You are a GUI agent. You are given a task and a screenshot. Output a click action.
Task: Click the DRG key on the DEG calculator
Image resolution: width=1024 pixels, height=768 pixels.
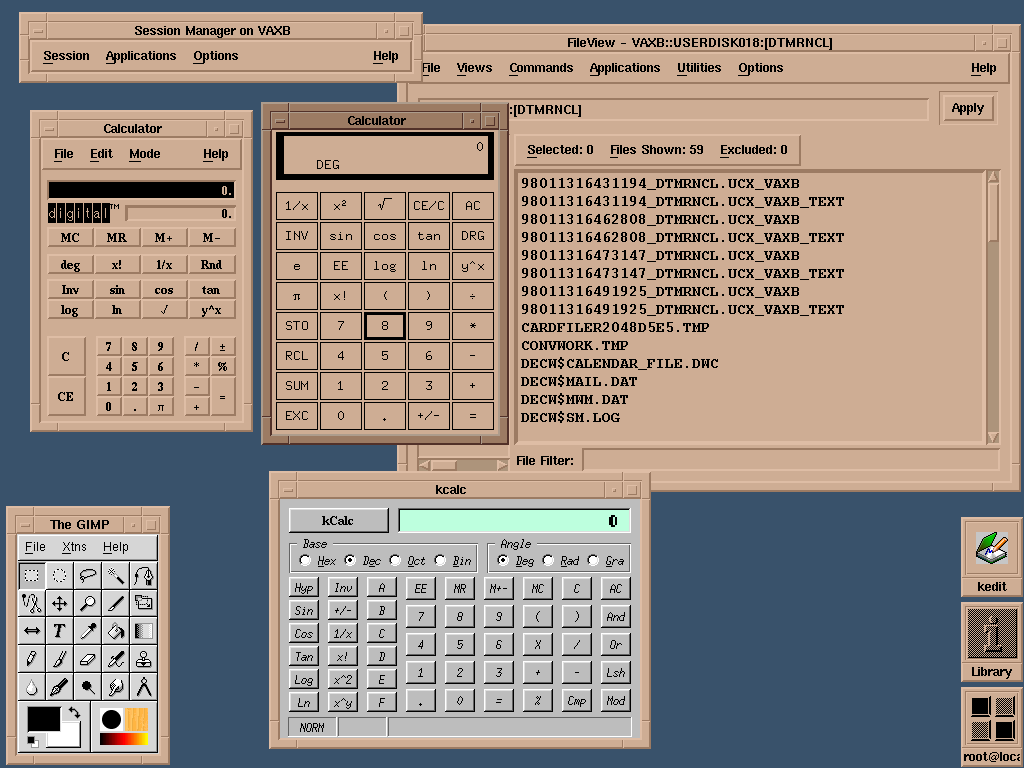click(473, 236)
